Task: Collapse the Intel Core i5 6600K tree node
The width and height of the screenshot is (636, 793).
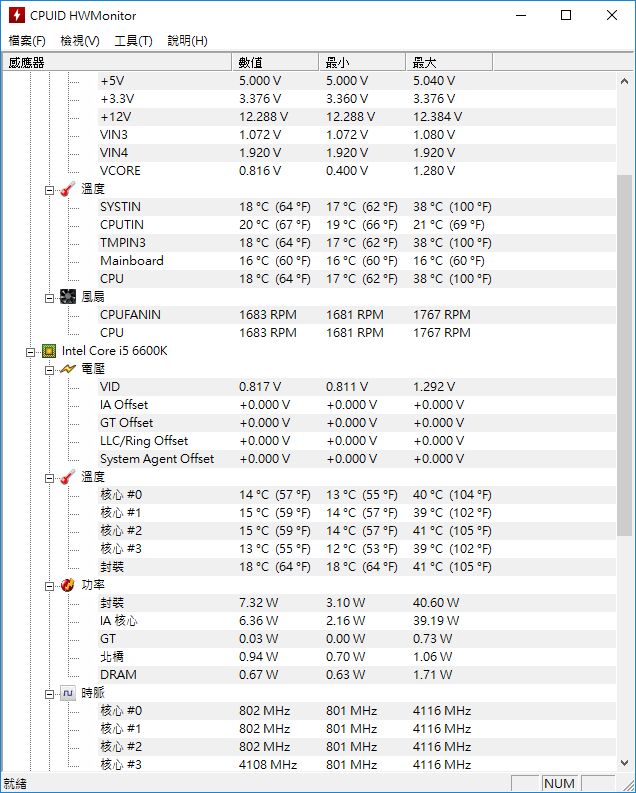Action: pyautogui.click(x=31, y=351)
